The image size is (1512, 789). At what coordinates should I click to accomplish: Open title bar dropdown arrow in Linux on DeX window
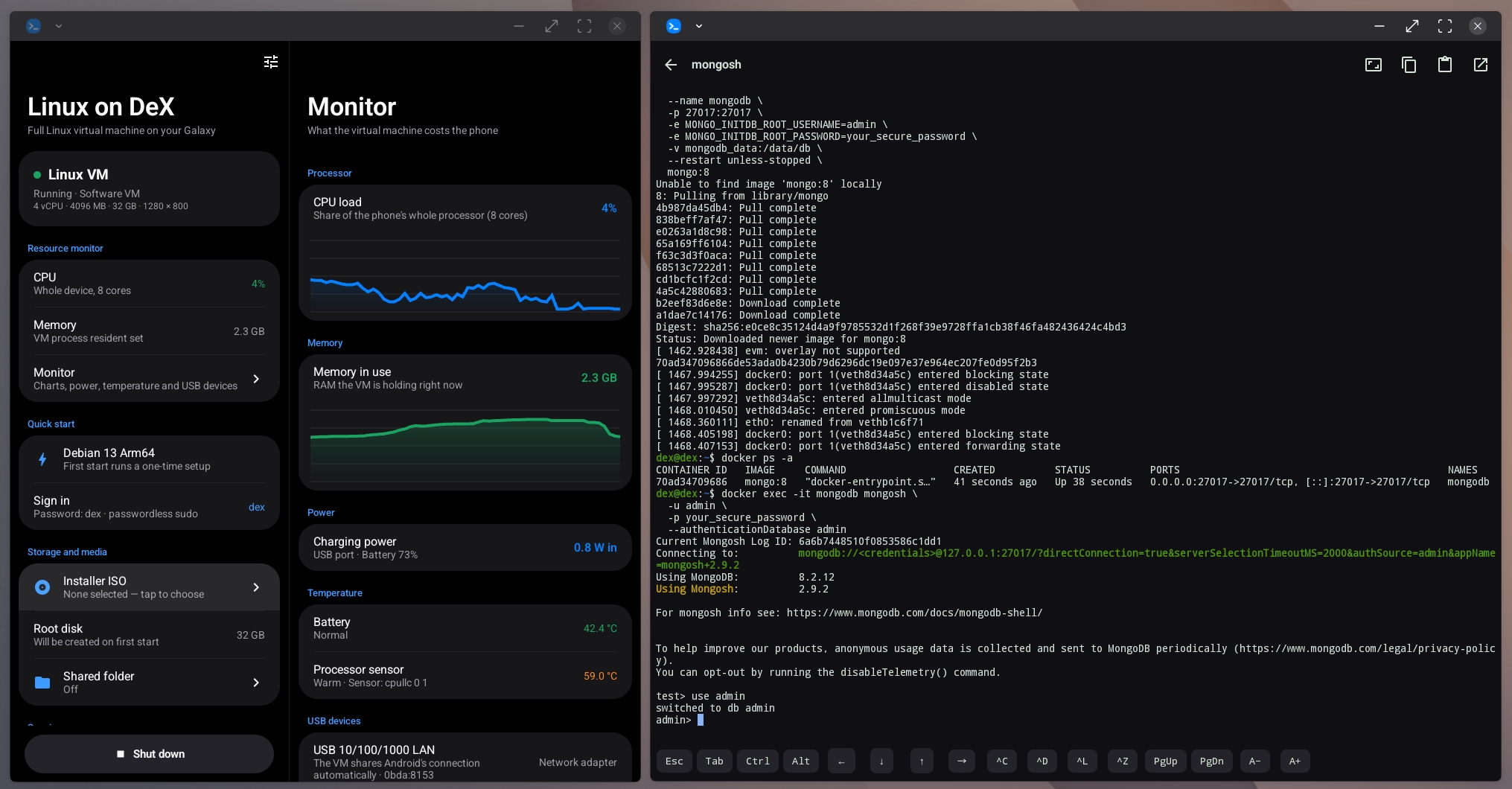[59, 26]
